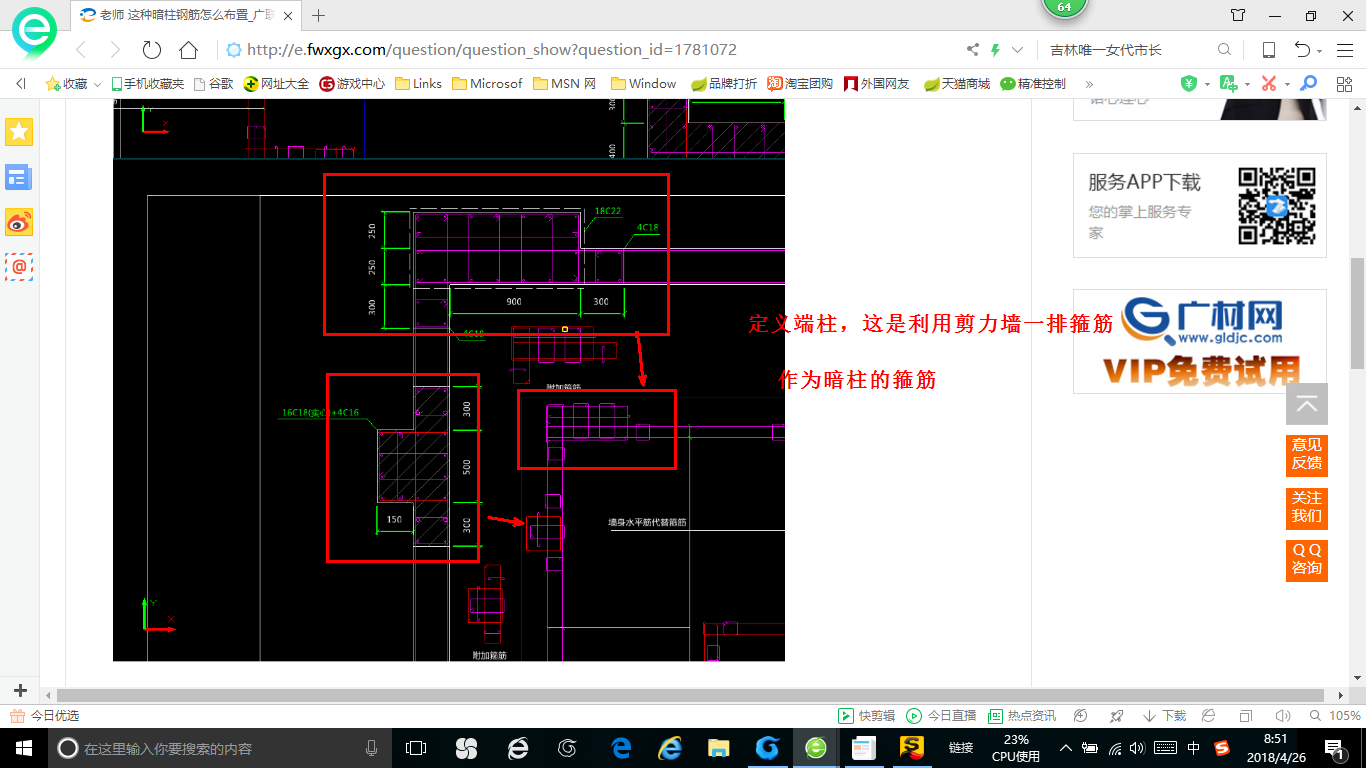The height and width of the screenshot is (768, 1366).
Task: Collapse the bookmarks bar side arrow
Action: coord(21,84)
